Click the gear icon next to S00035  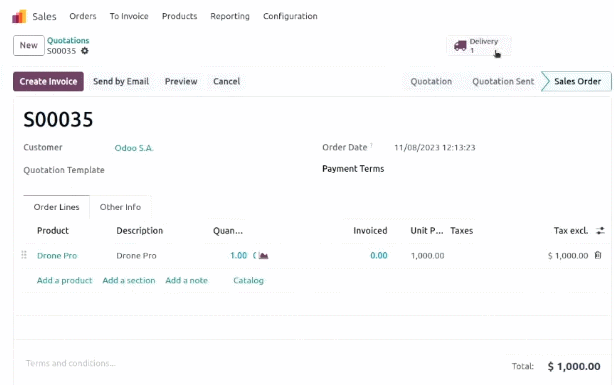(85, 51)
